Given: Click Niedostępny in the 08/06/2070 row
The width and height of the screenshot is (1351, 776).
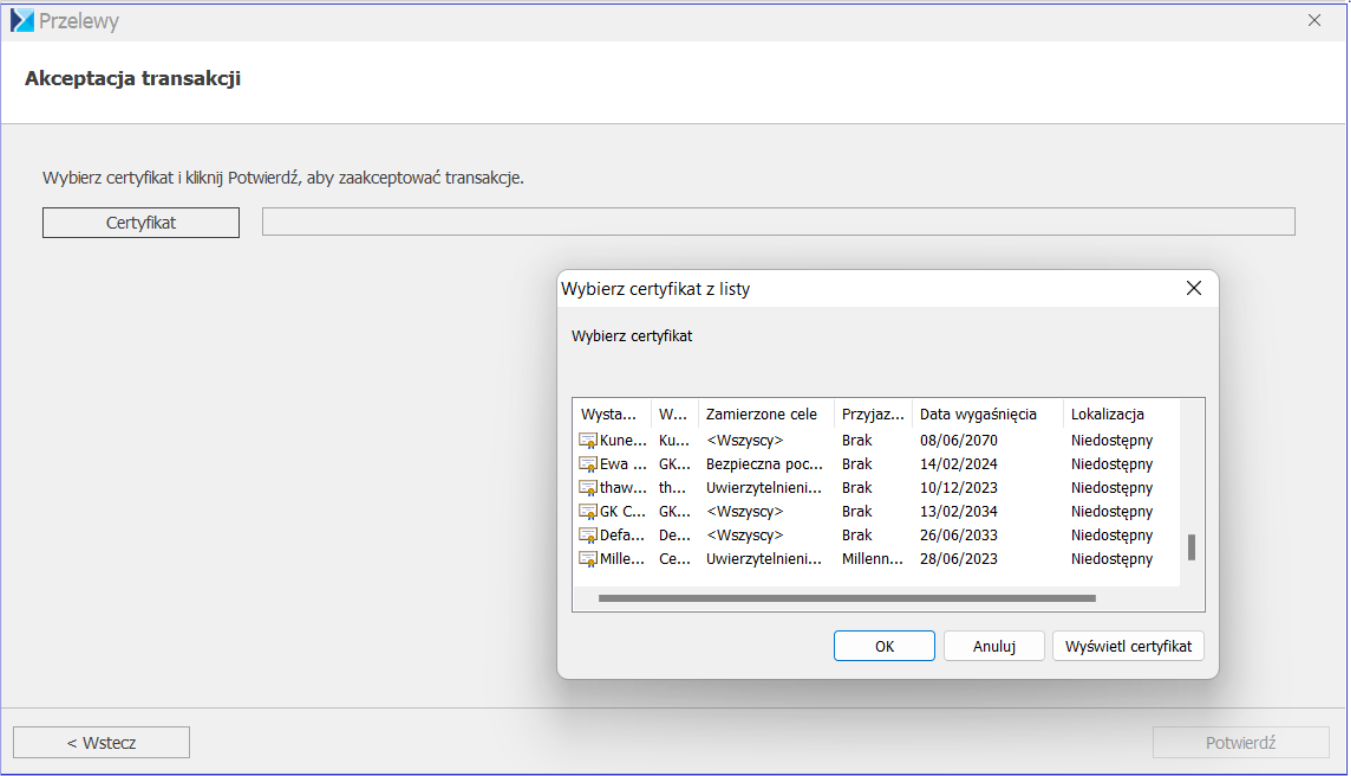Looking at the screenshot, I should coord(1112,441).
